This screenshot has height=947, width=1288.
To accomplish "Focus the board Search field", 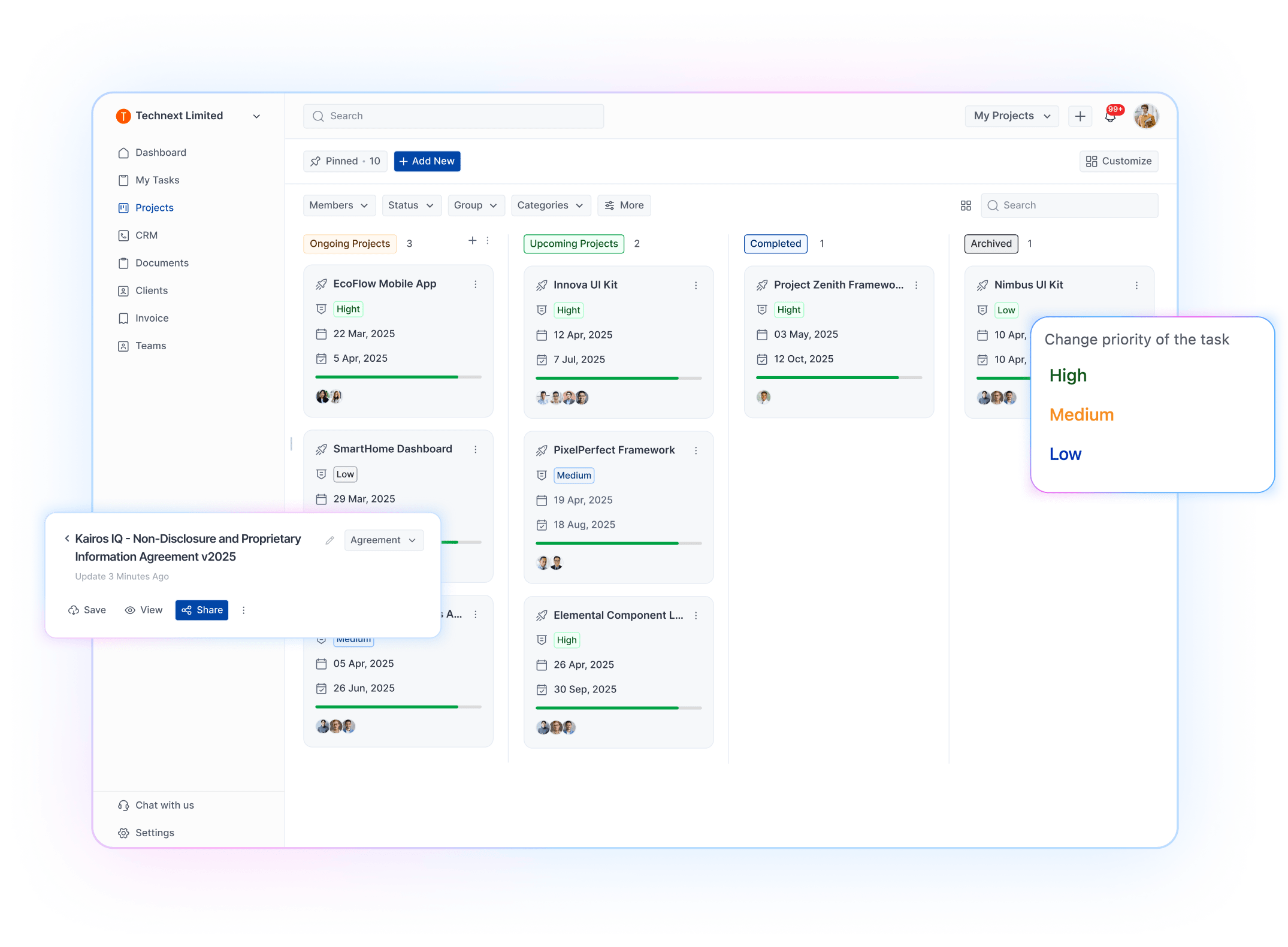I will click(x=1069, y=205).
